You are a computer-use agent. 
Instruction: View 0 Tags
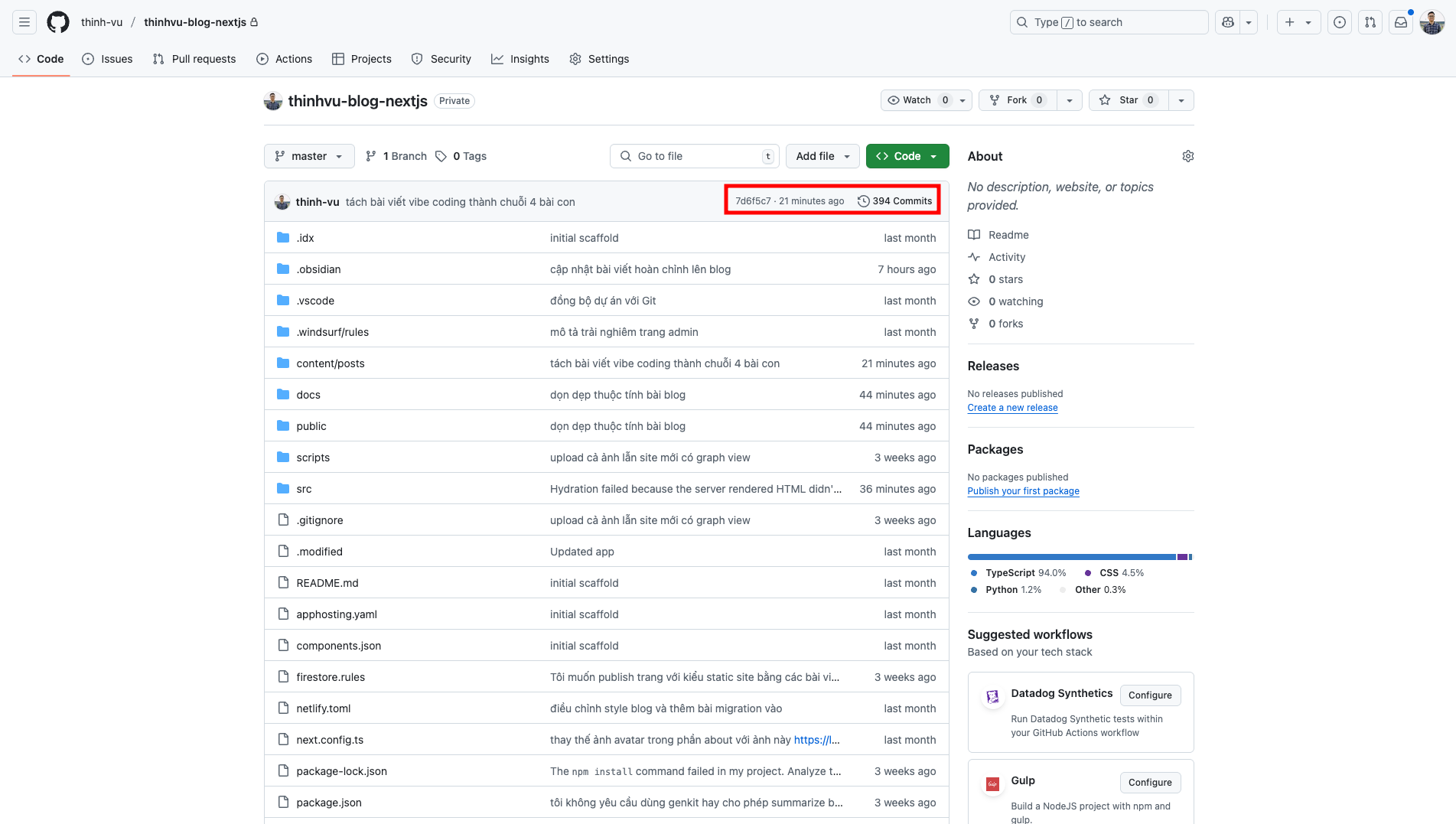[461, 156]
